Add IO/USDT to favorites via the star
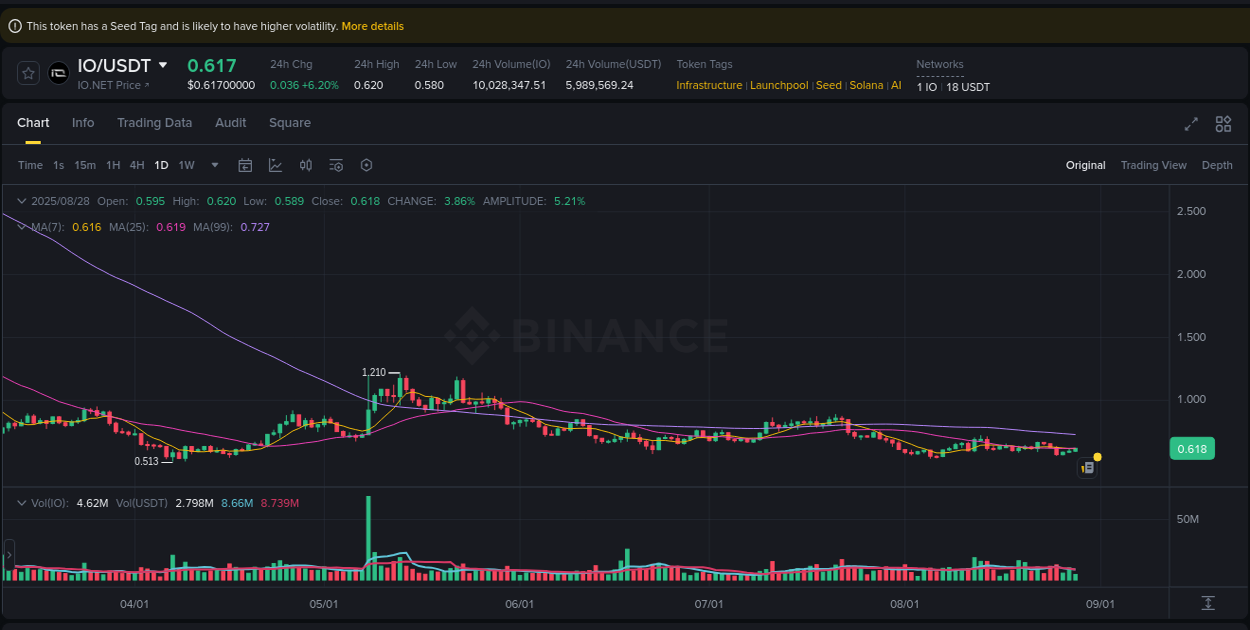Image resolution: width=1250 pixels, height=630 pixels. click(27, 72)
